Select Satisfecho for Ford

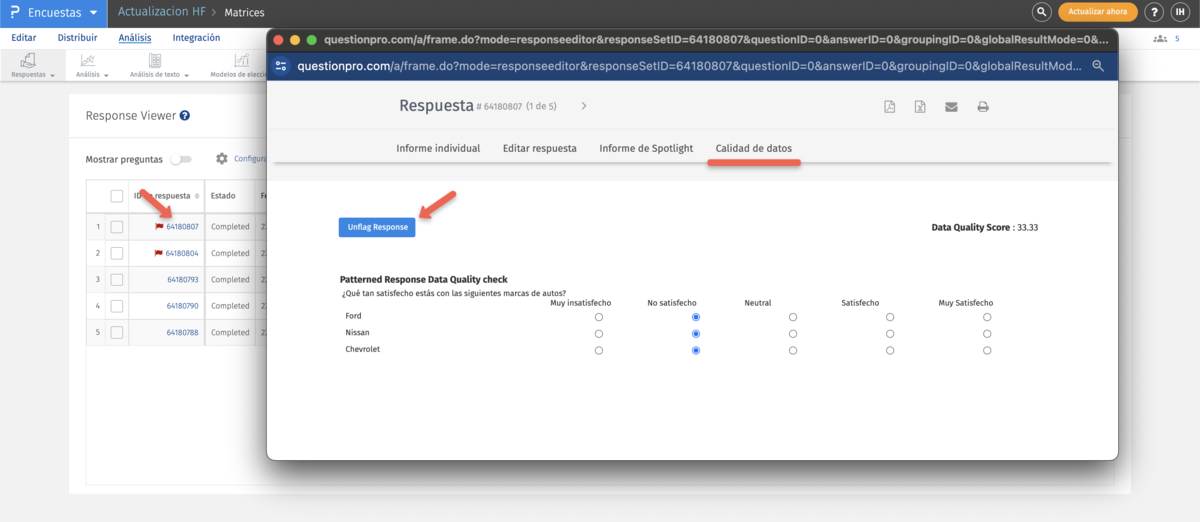point(890,317)
